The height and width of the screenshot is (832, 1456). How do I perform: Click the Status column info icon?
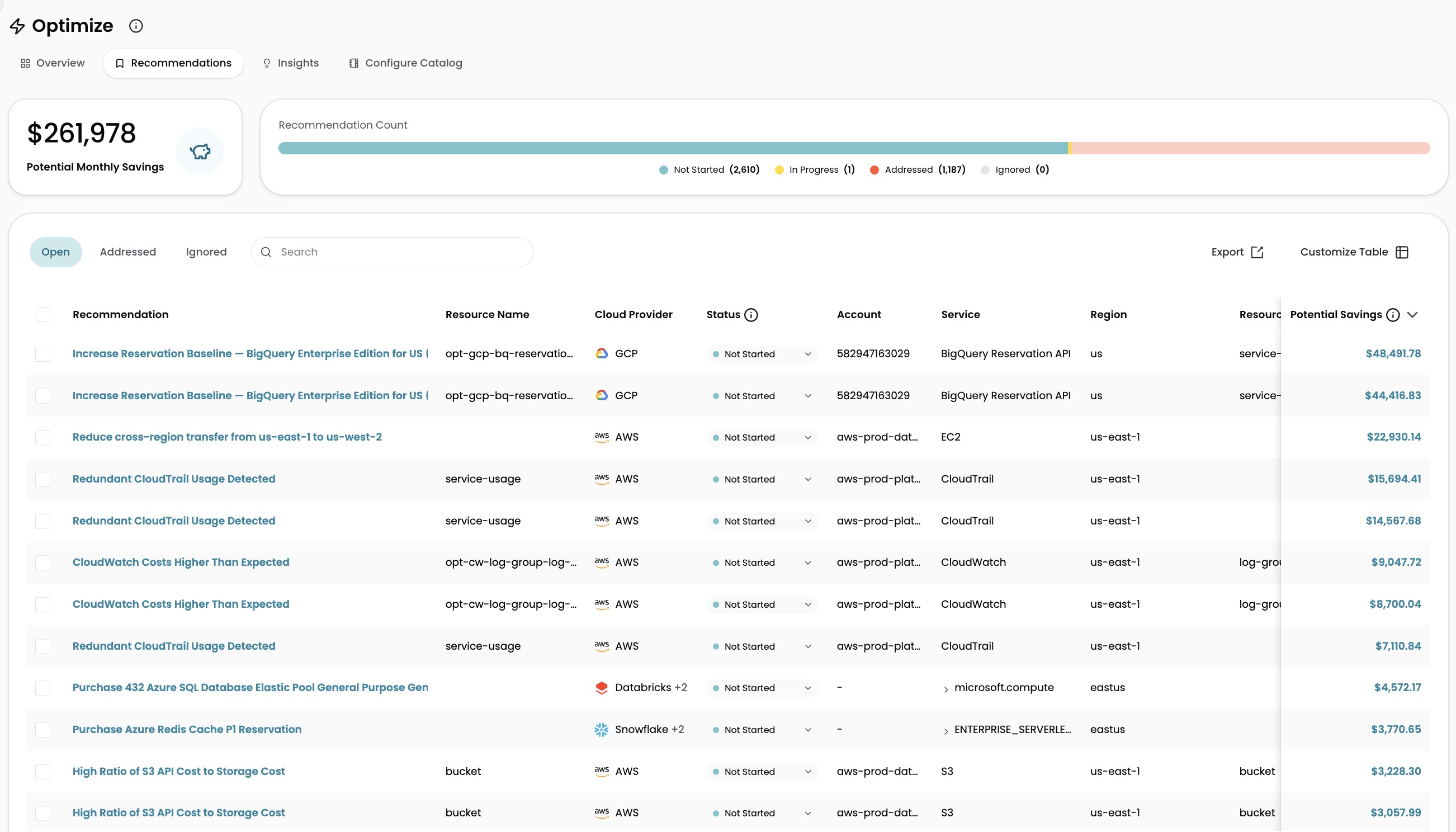click(751, 315)
